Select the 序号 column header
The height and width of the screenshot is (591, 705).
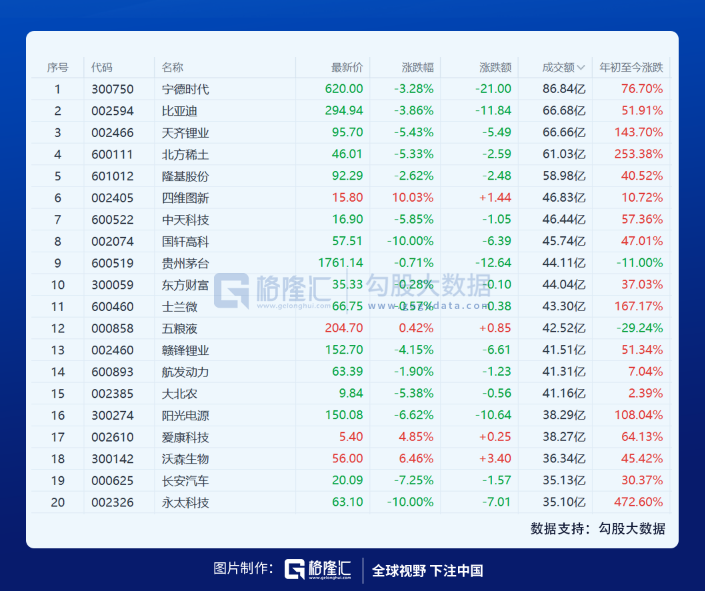pos(57,67)
